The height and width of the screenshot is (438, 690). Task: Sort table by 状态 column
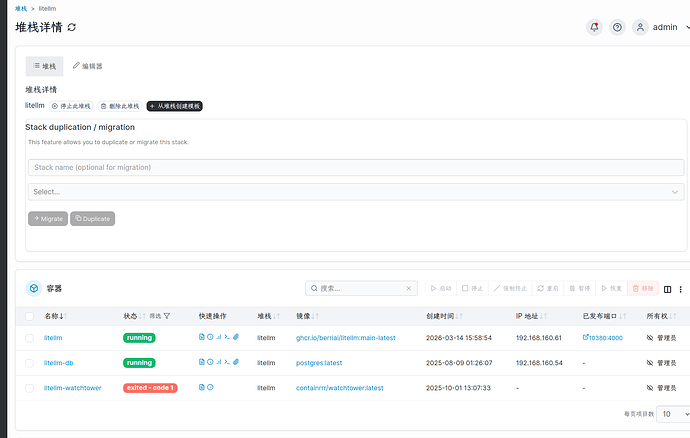134,316
